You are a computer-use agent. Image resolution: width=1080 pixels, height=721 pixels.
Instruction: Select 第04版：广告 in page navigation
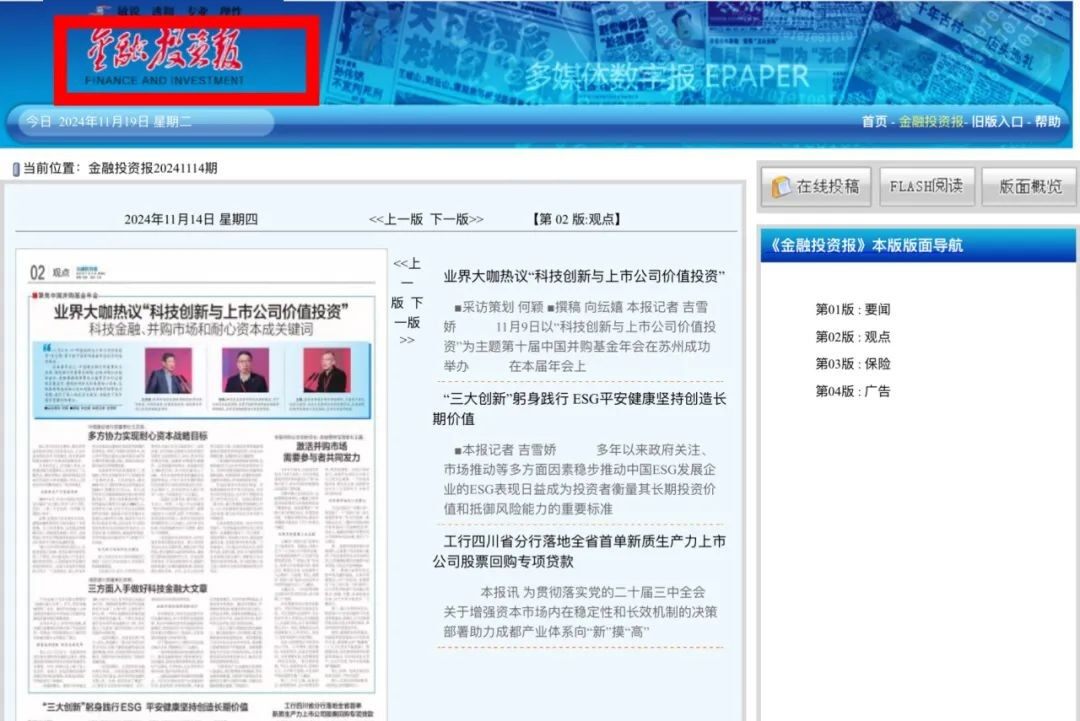tap(853, 391)
